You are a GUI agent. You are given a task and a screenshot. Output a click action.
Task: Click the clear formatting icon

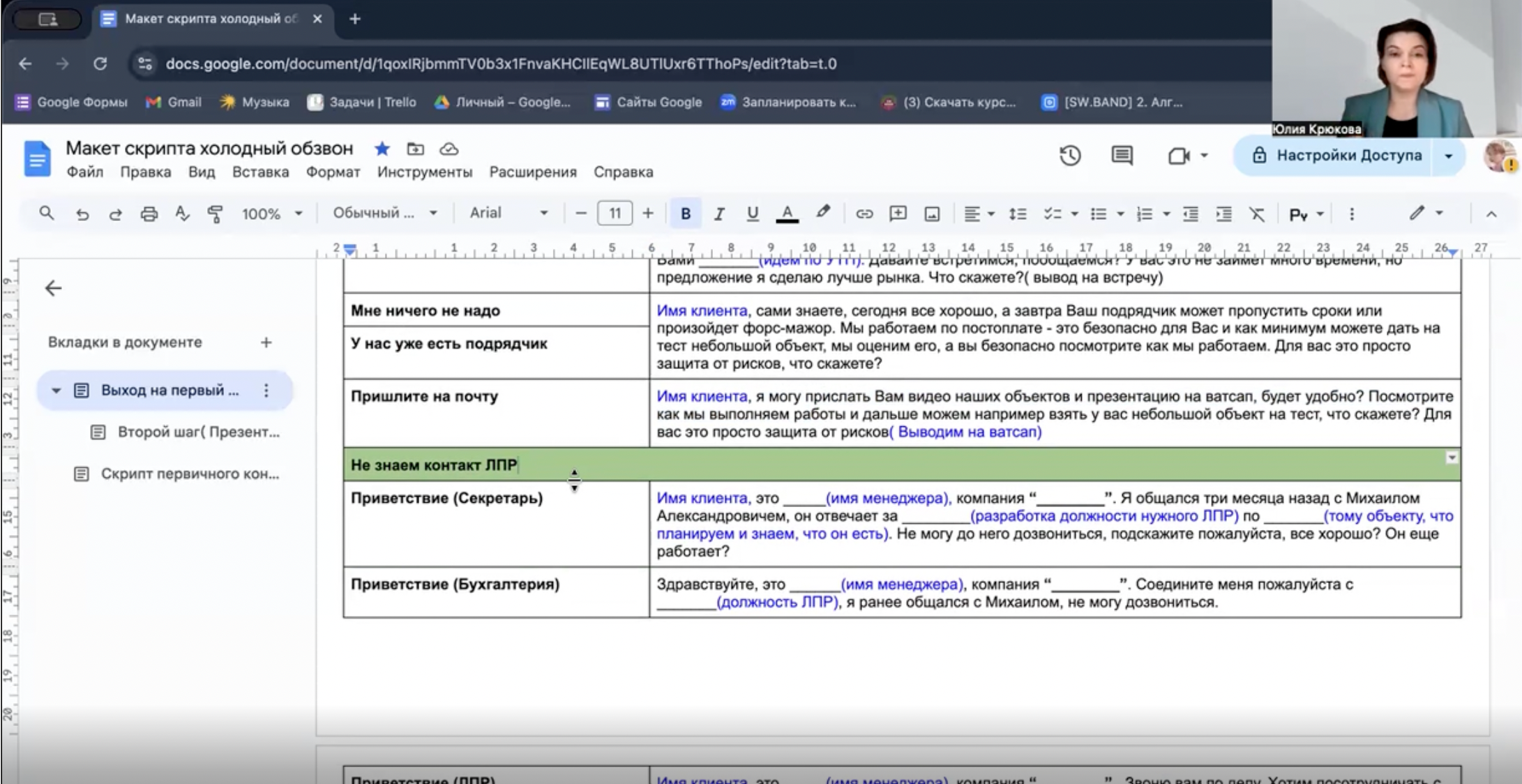click(1256, 213)
